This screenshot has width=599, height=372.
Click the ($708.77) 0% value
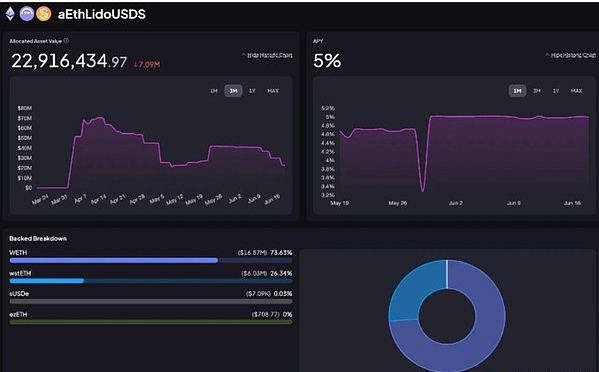coord(272,314)
